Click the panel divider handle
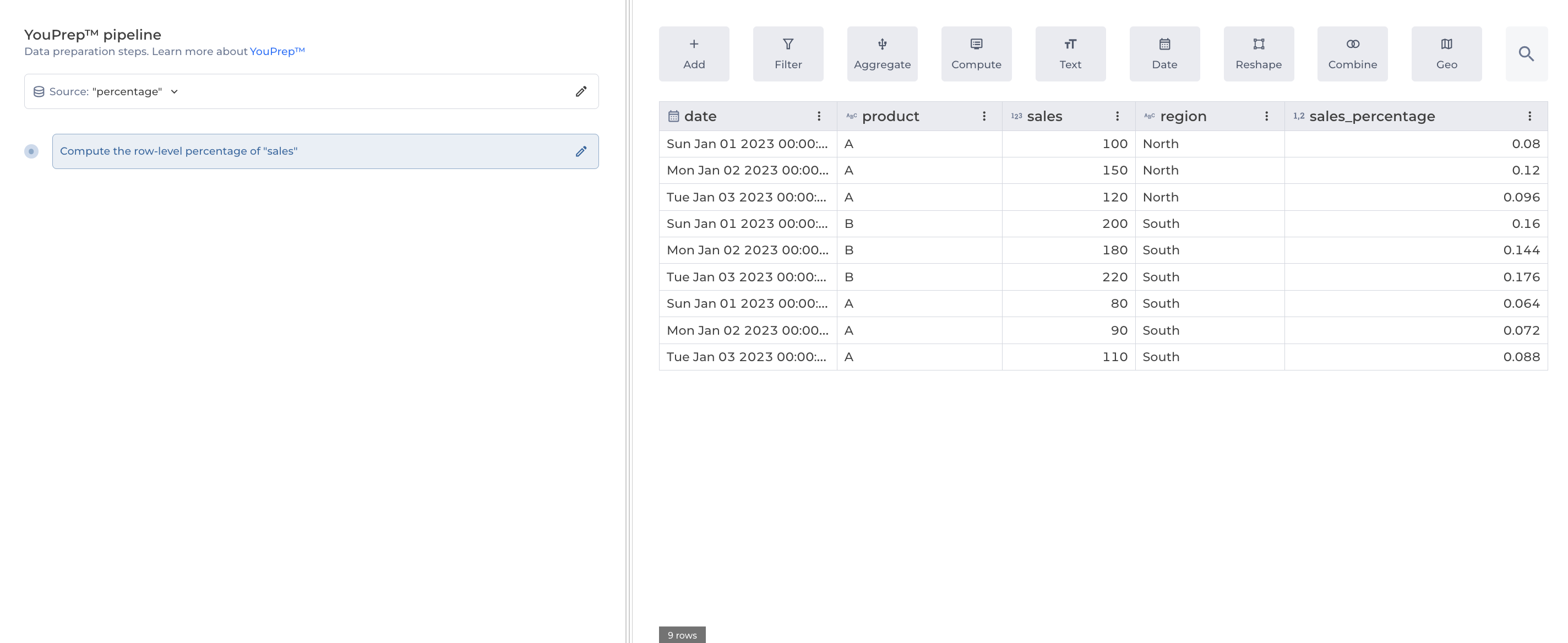 629,321
